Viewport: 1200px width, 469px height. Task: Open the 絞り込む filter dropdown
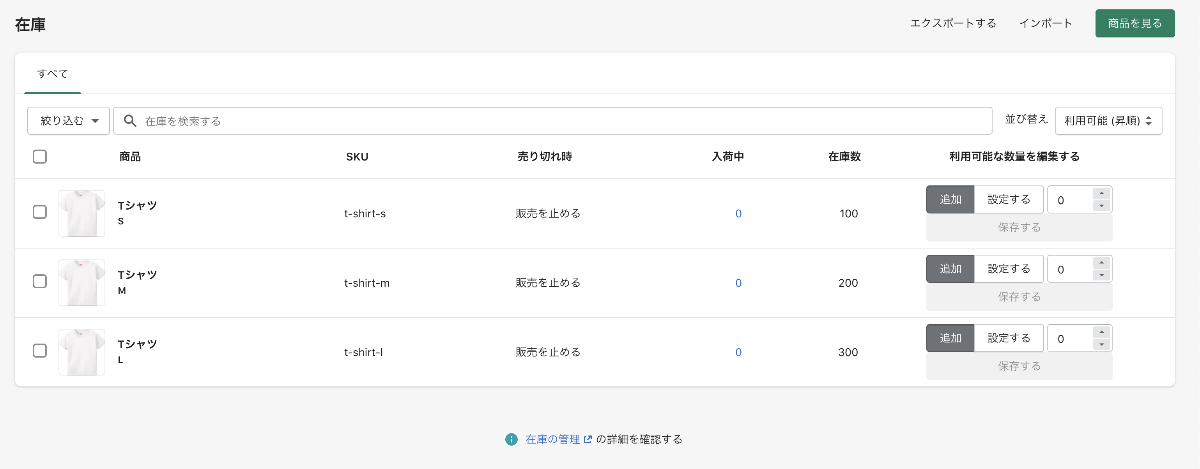tap(68, 121)
